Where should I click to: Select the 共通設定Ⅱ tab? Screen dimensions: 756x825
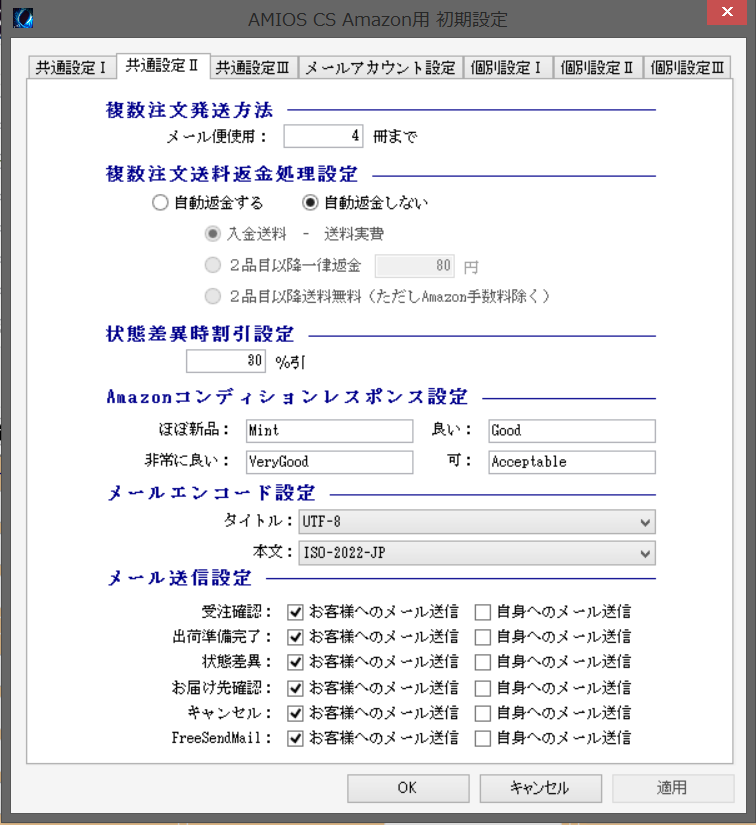[x=163, y=66]
